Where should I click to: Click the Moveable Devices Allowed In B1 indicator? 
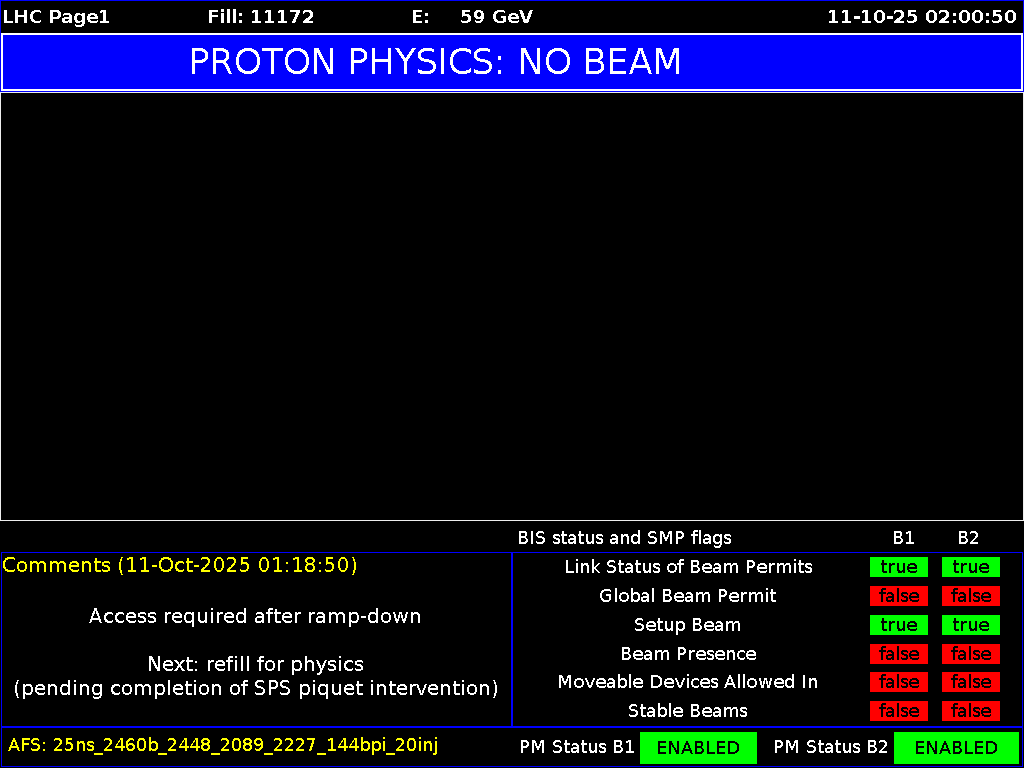pyautogui.click(x=898, y=682)
